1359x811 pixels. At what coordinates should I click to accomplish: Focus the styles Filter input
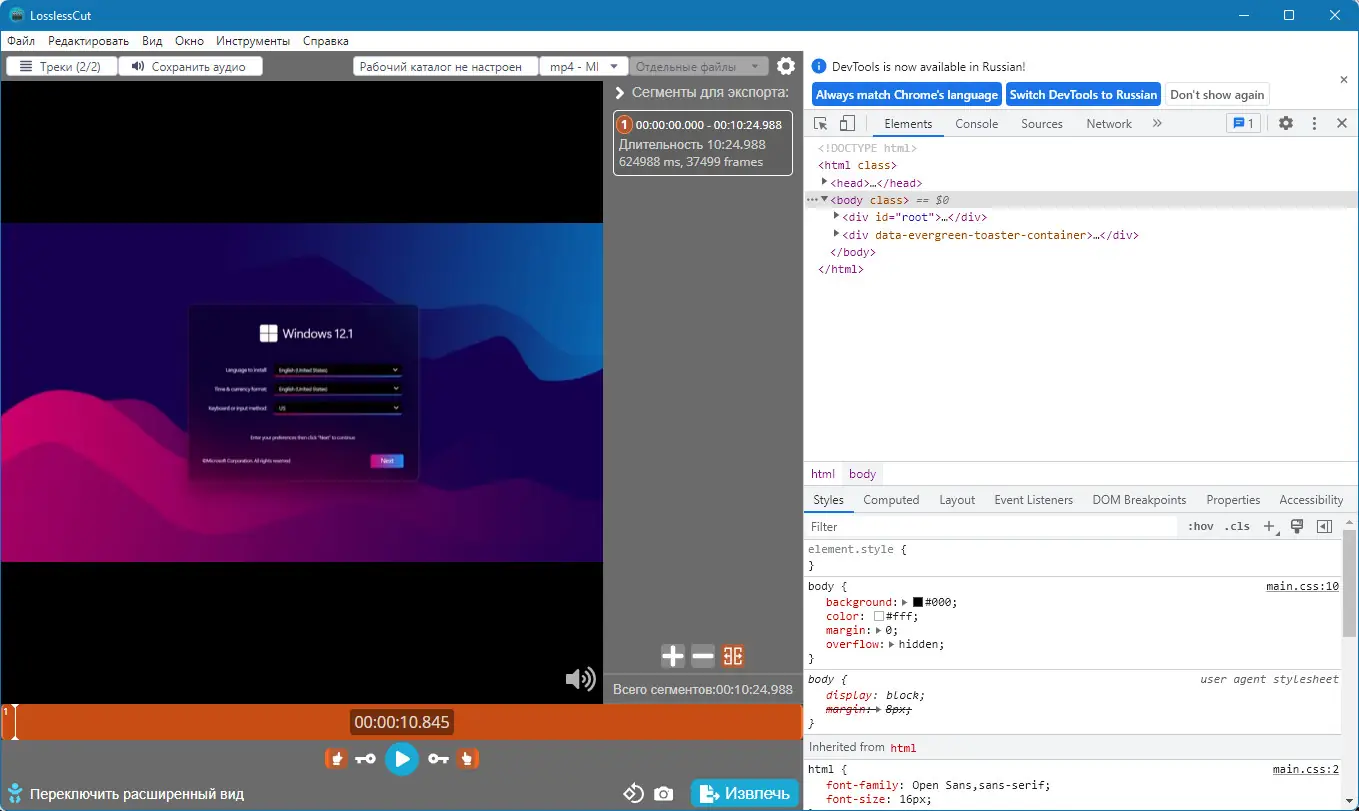(x=992, y=526)
